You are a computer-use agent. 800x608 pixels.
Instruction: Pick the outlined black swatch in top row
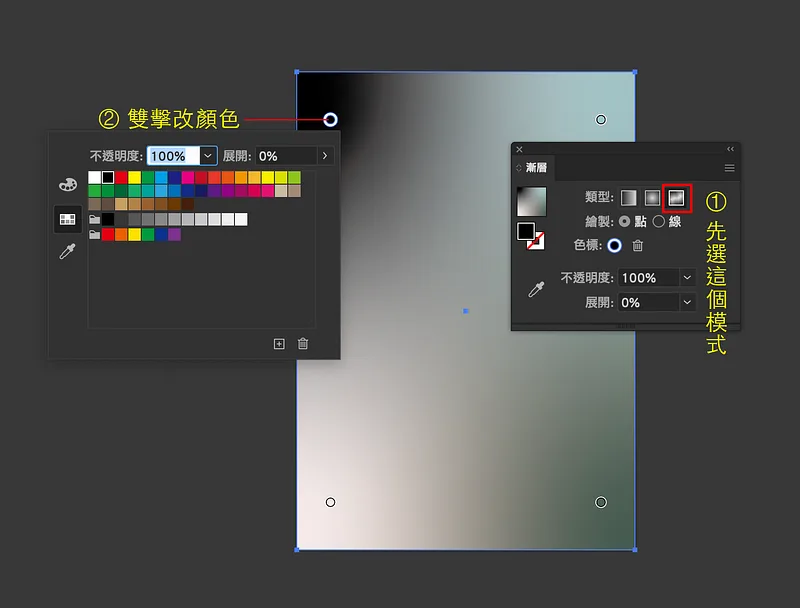coord(108,177)
